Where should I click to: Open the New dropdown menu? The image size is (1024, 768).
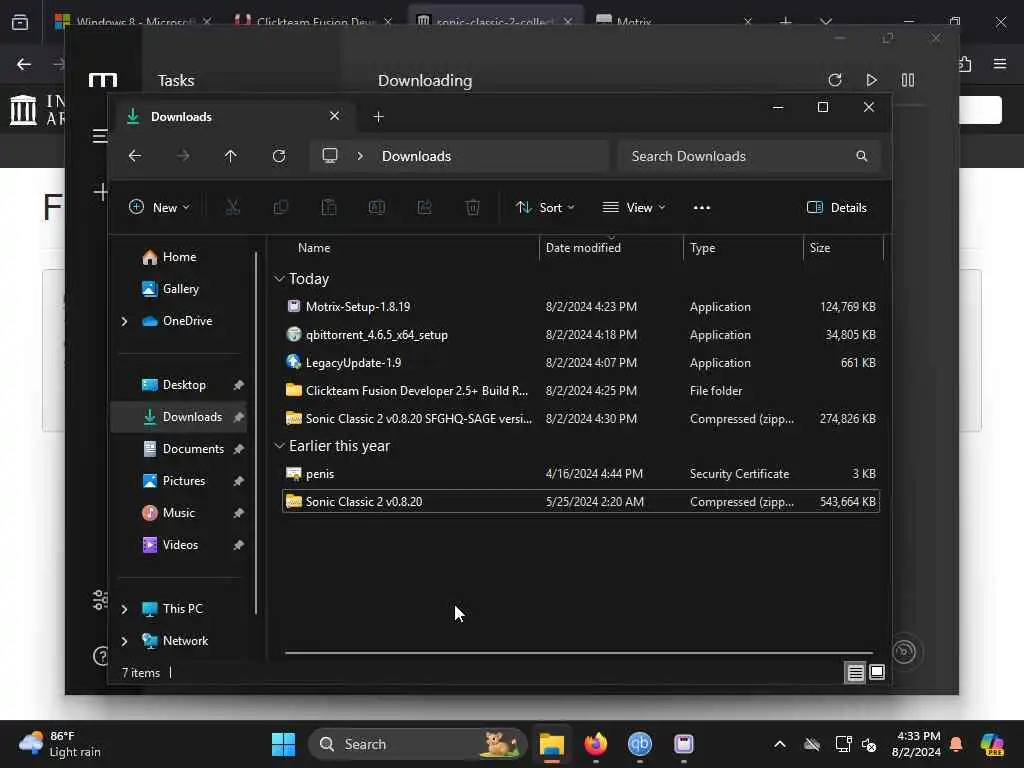159,208
